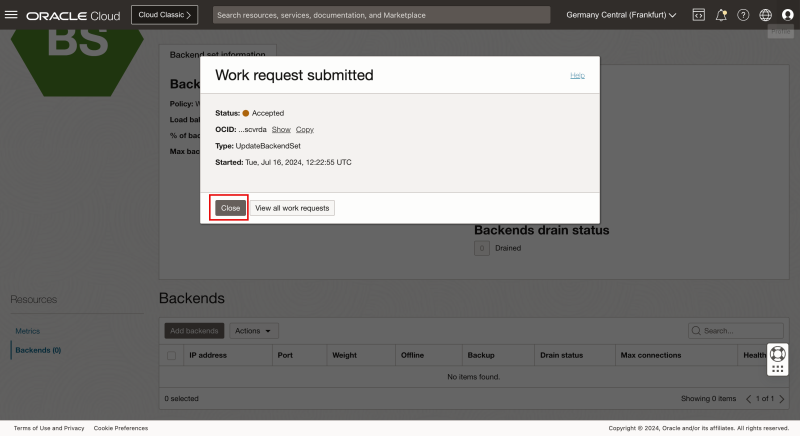
Task: Click the Oracle Cloud logo
Action: pos(73,16)
